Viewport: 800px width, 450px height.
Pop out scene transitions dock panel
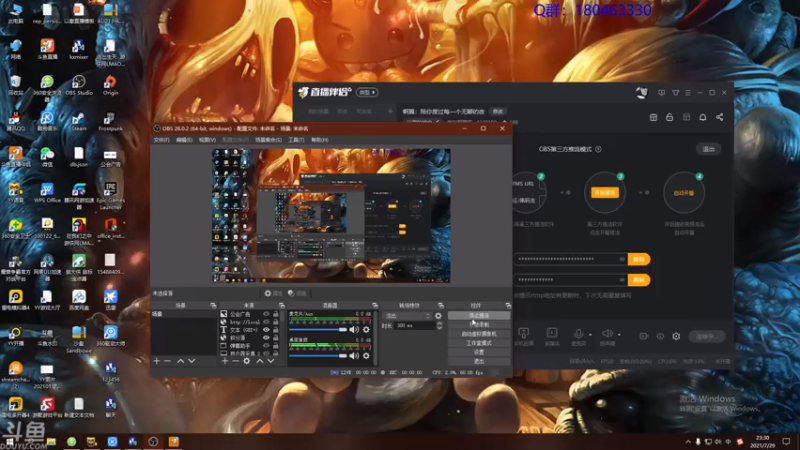(441, 305)
